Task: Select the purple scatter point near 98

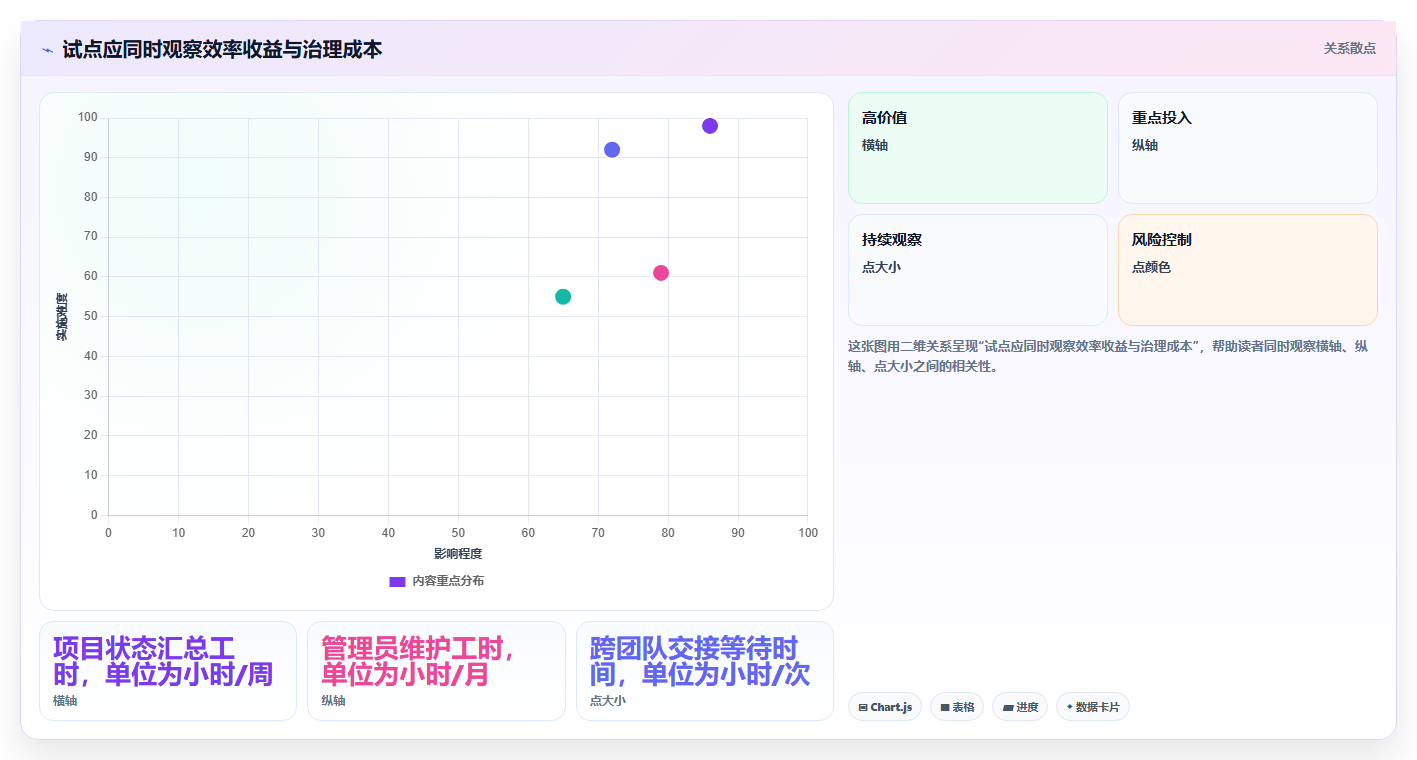Action: pos(710,126)
